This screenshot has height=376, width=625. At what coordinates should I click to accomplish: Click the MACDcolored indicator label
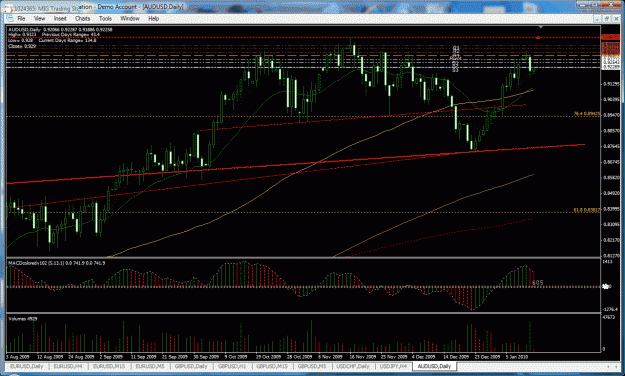[57, 263]
